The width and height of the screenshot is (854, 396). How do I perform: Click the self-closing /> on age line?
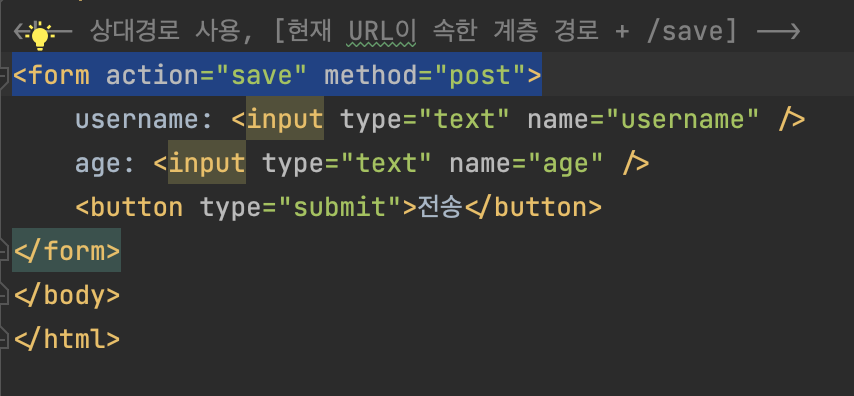(636, 163)
